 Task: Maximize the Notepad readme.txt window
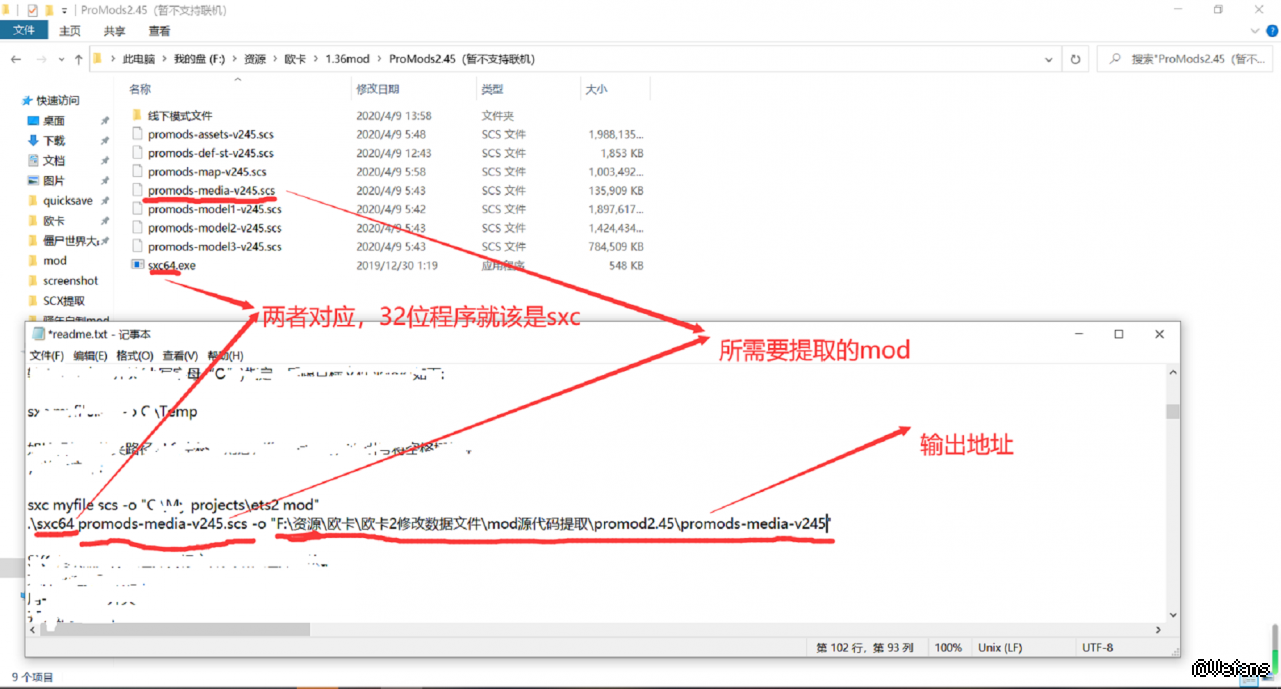pyautogui.click(x=1119, y=334)
